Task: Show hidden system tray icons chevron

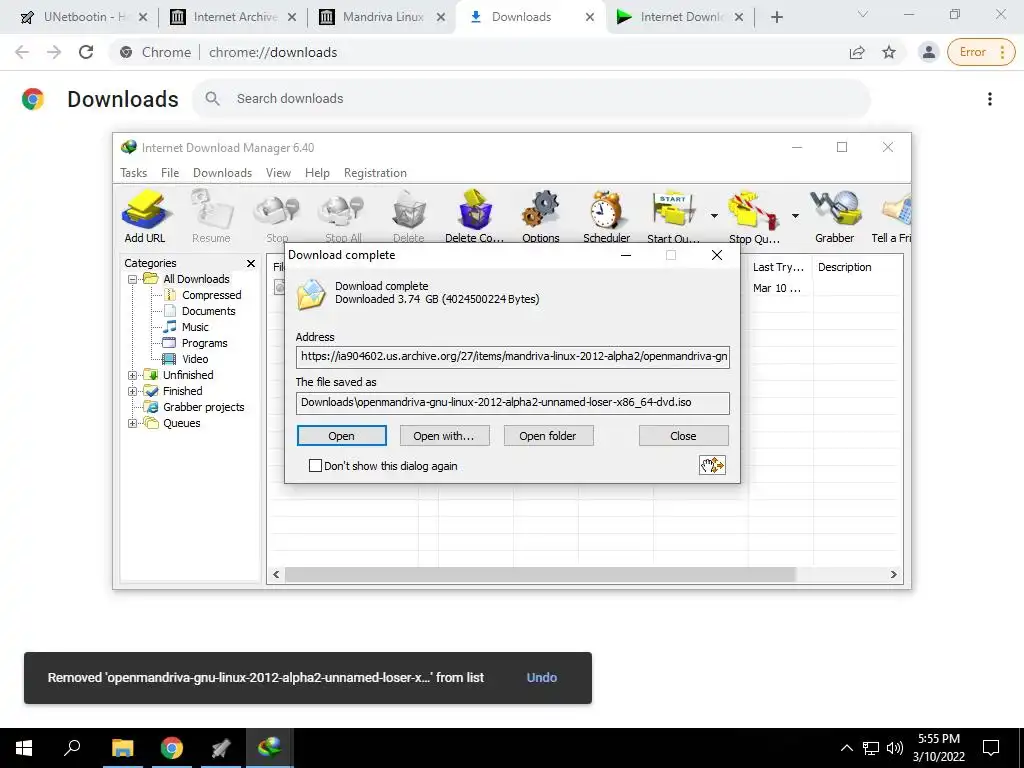Action: pyautogui.click(x=846, y=748)
